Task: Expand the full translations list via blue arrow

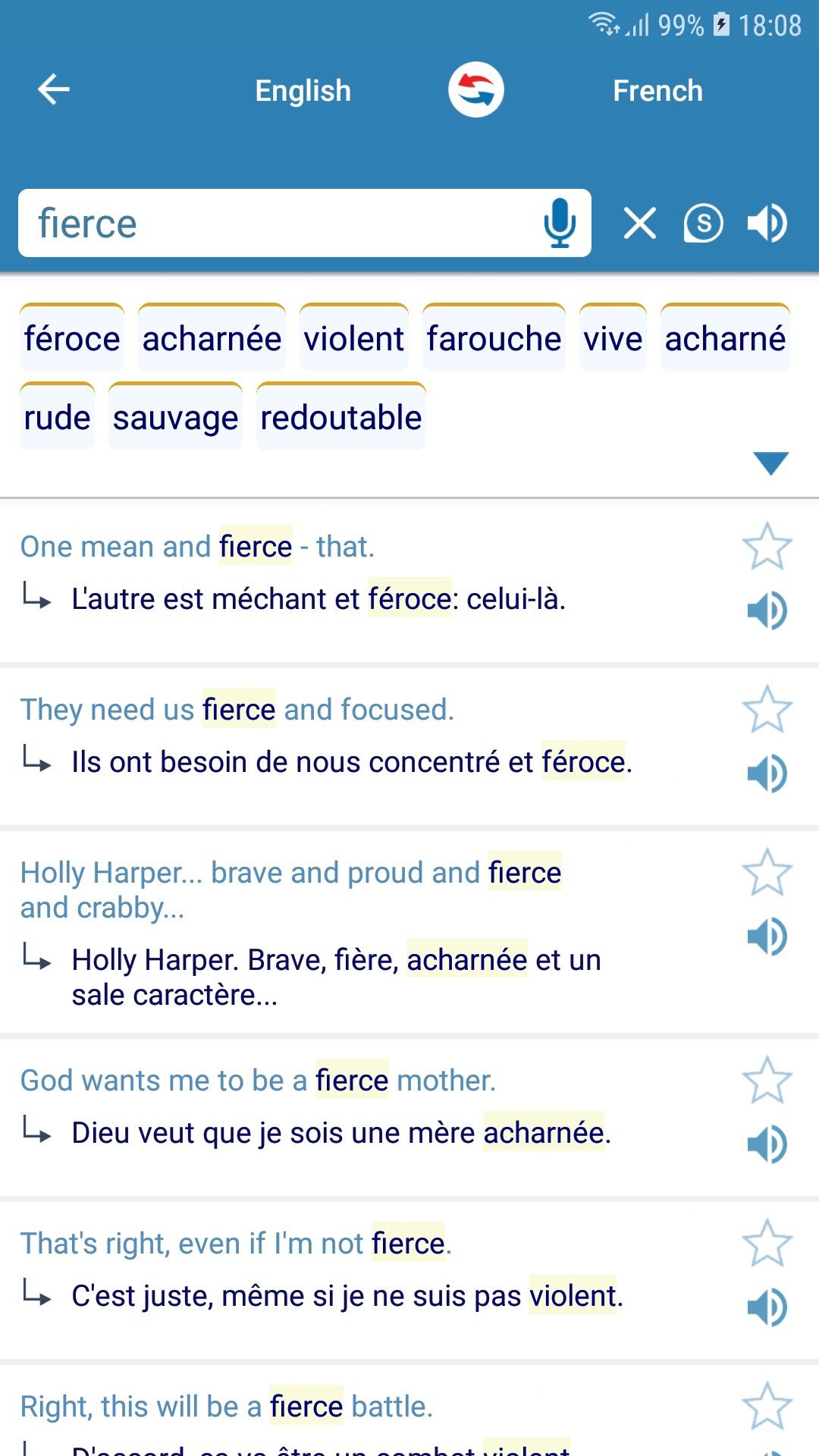Action: (771, 463)
